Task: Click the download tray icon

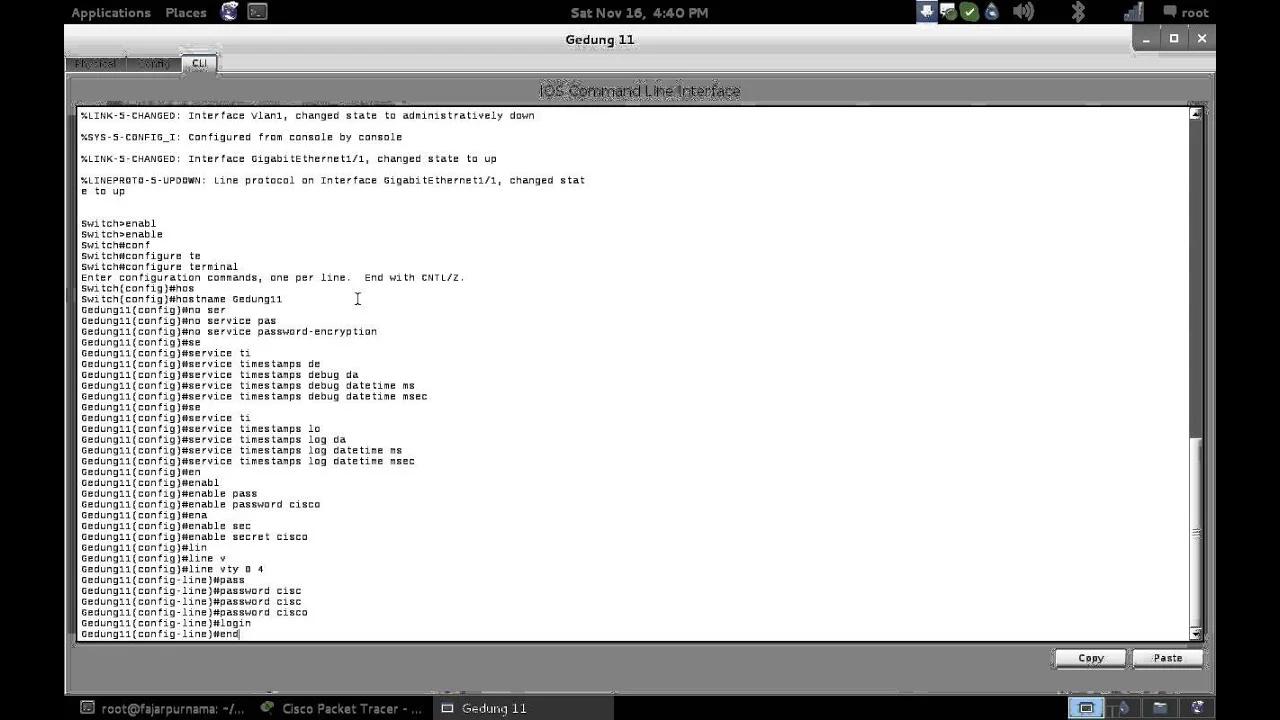Action: (x=927, y=12)
